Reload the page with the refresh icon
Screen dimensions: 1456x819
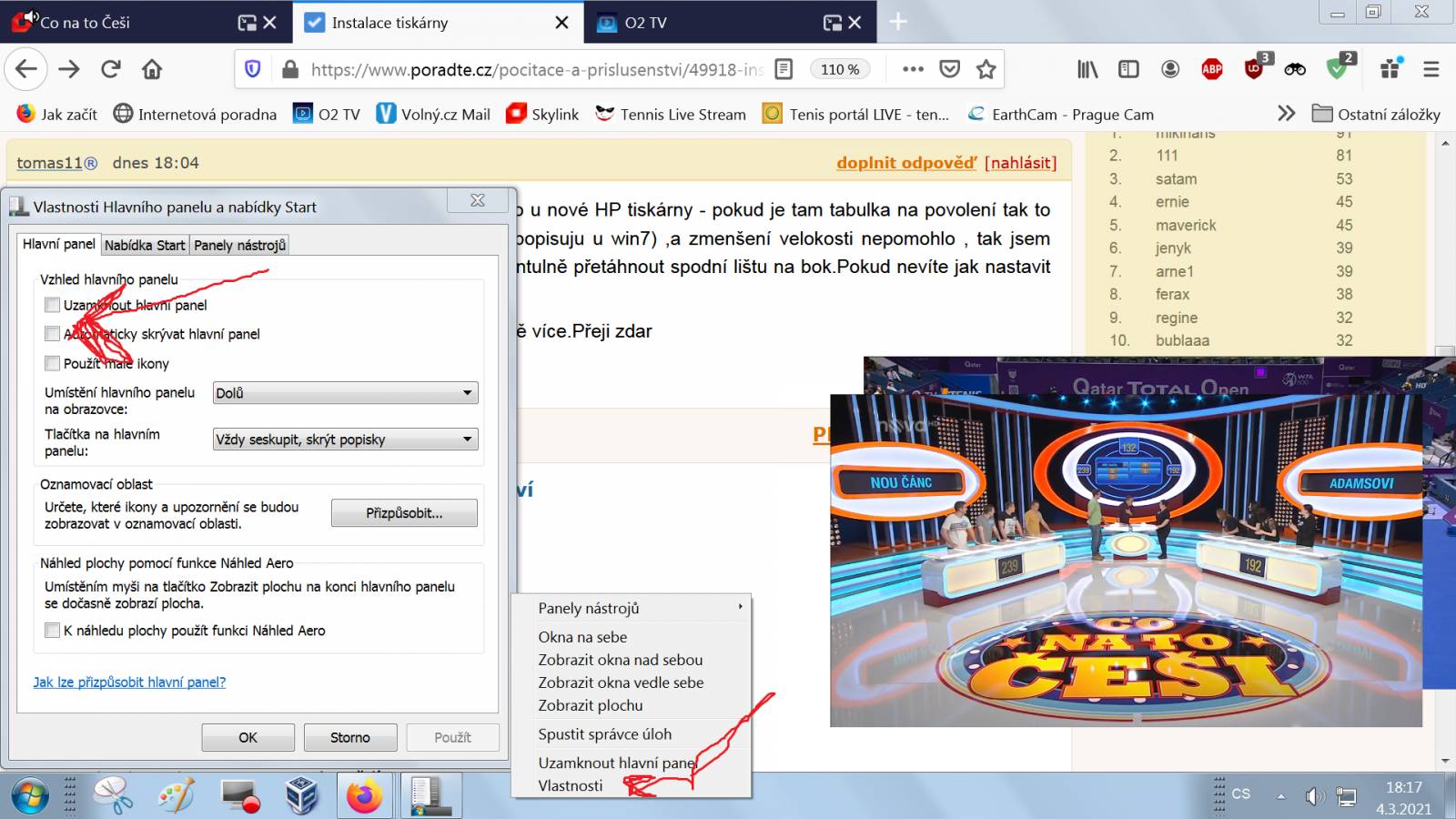click(111, 69)
